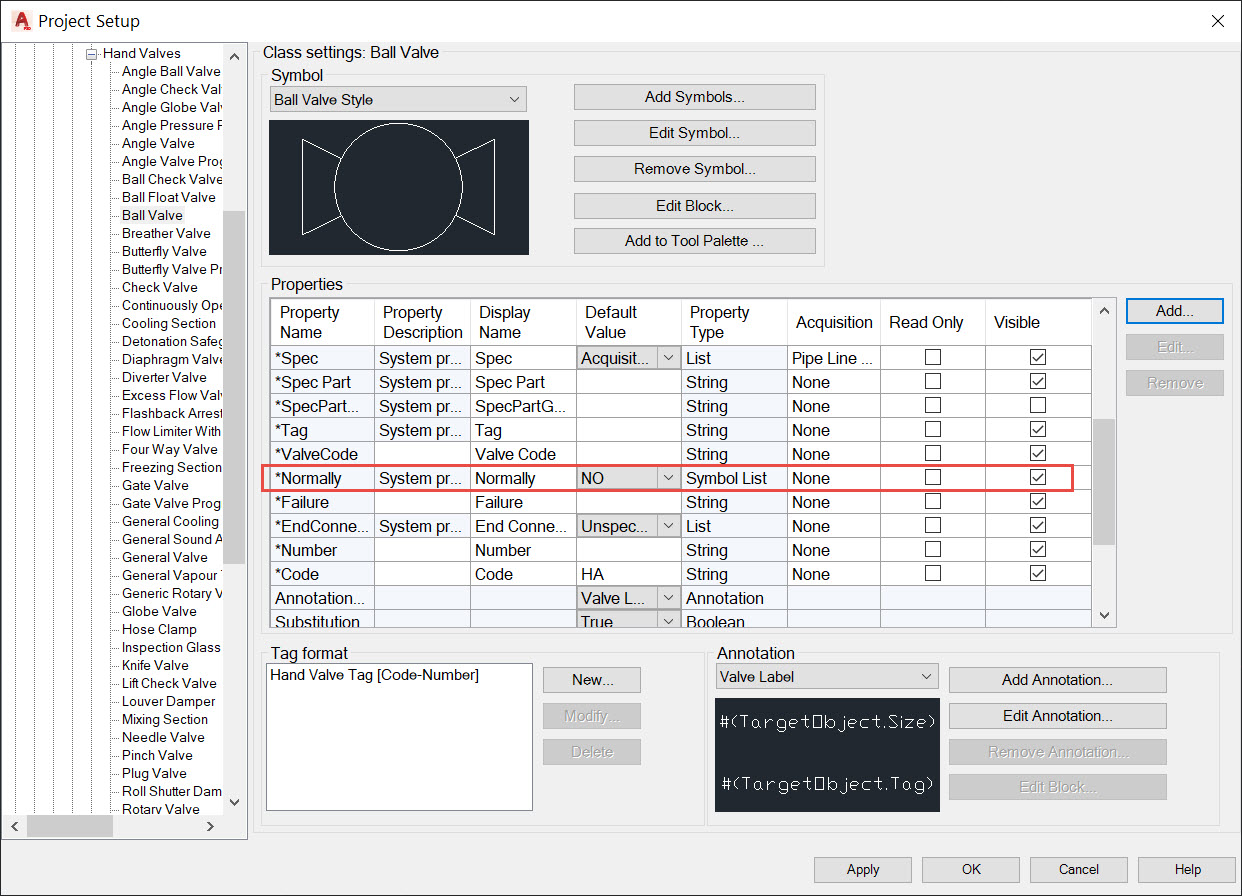The width and height of the screenshot is (1242, 896).
Task: Click the Pipe Line acquisition cell
Action: click(x=834, y=358)
